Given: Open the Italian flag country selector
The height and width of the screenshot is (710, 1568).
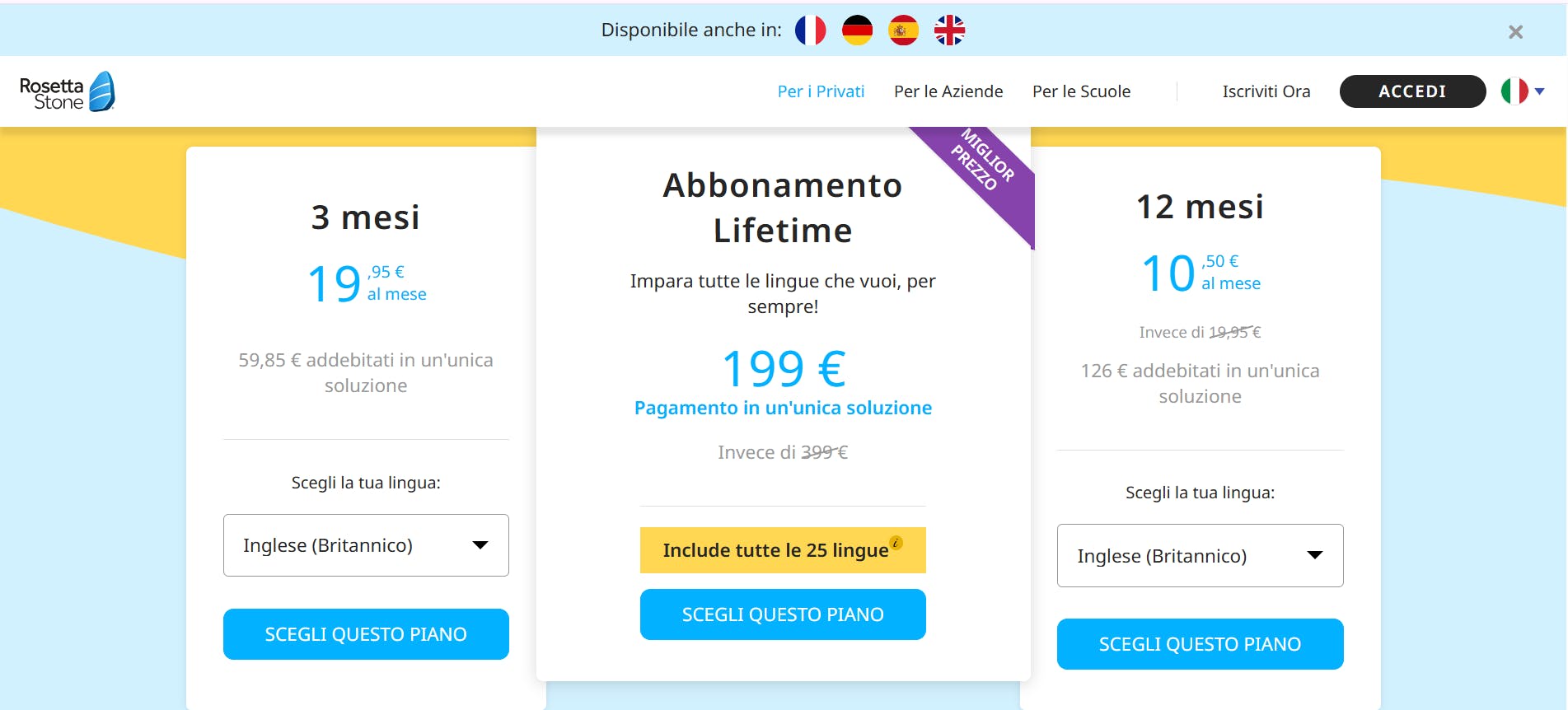Looking at the screenshot, I should (x=1522, y=91).
